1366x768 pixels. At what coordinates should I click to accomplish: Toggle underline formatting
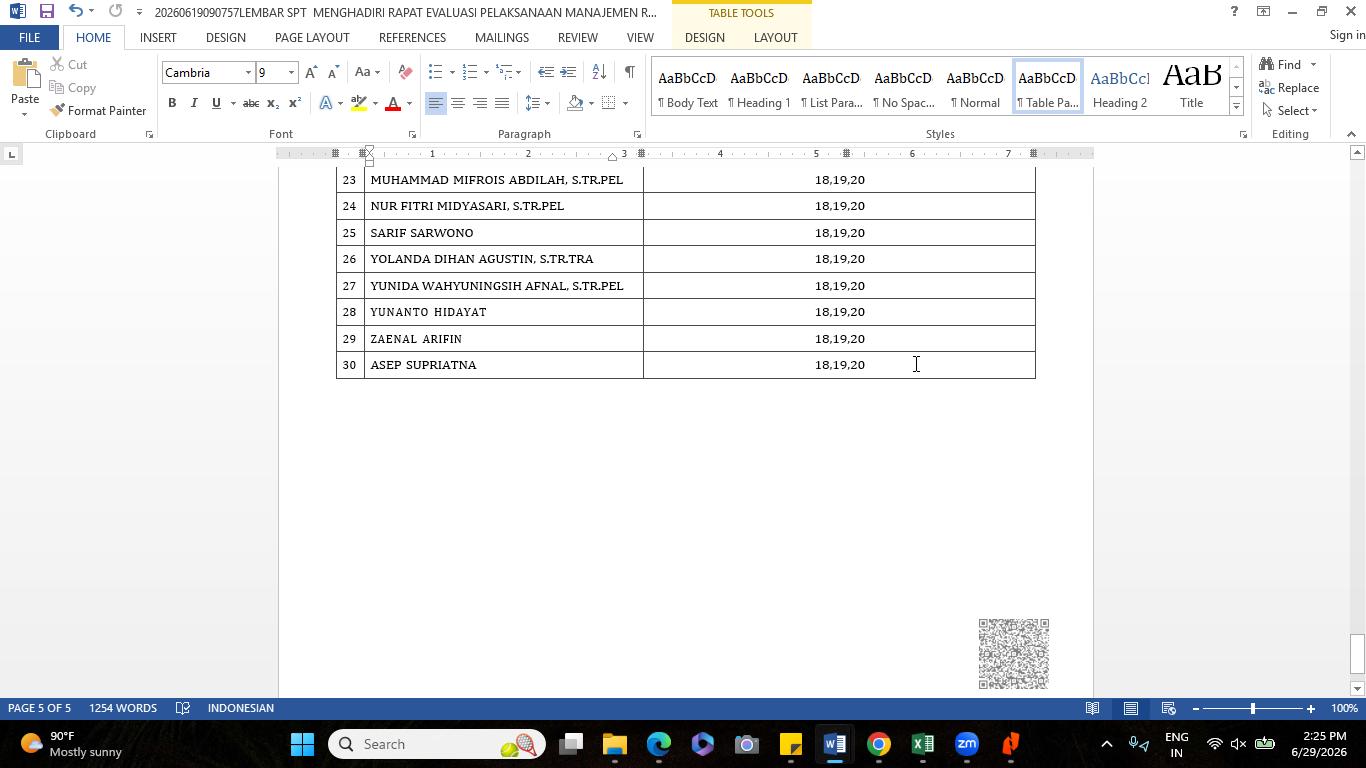(216, 103)
